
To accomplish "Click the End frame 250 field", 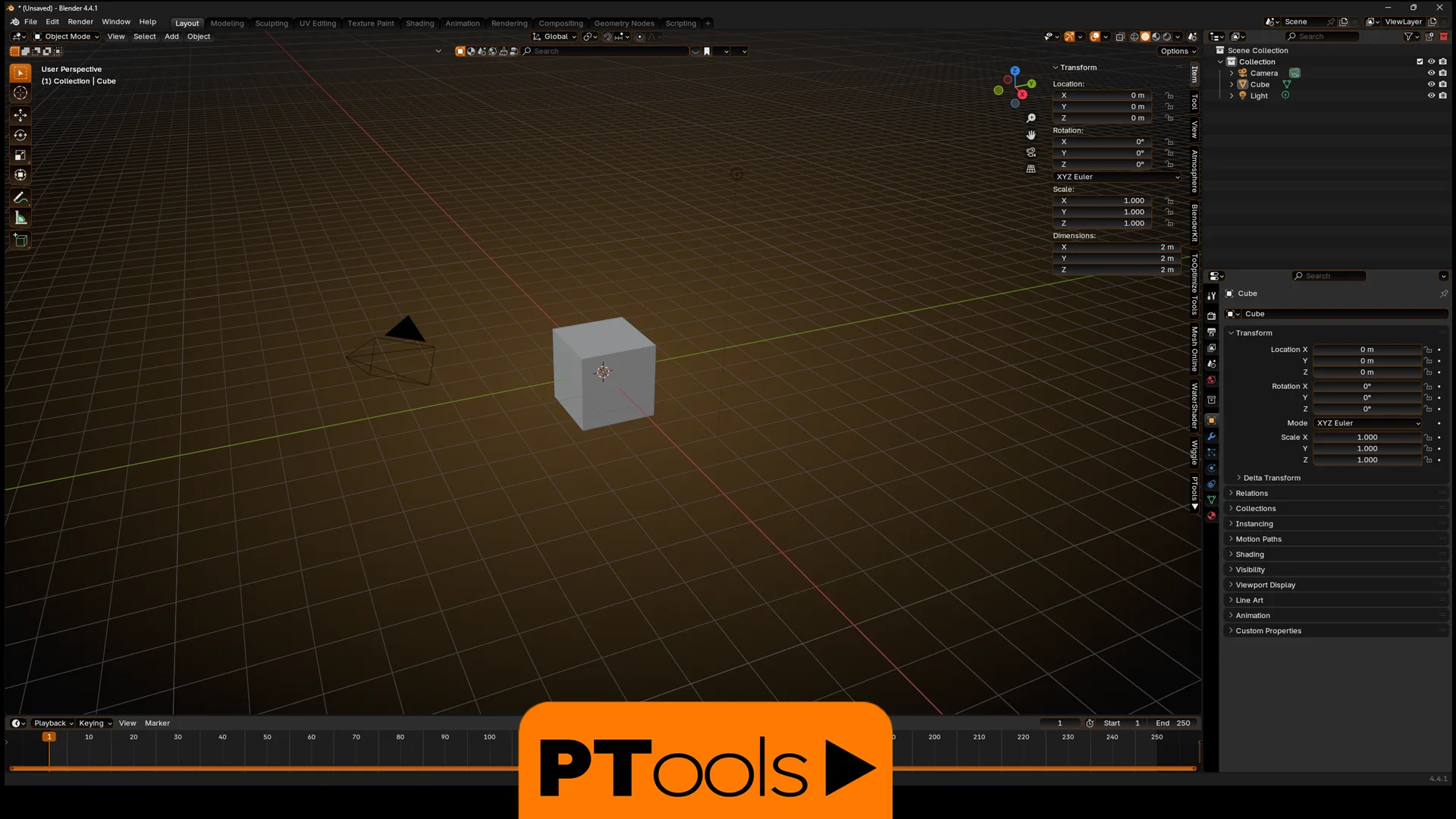I will [x=1173, y=723].
